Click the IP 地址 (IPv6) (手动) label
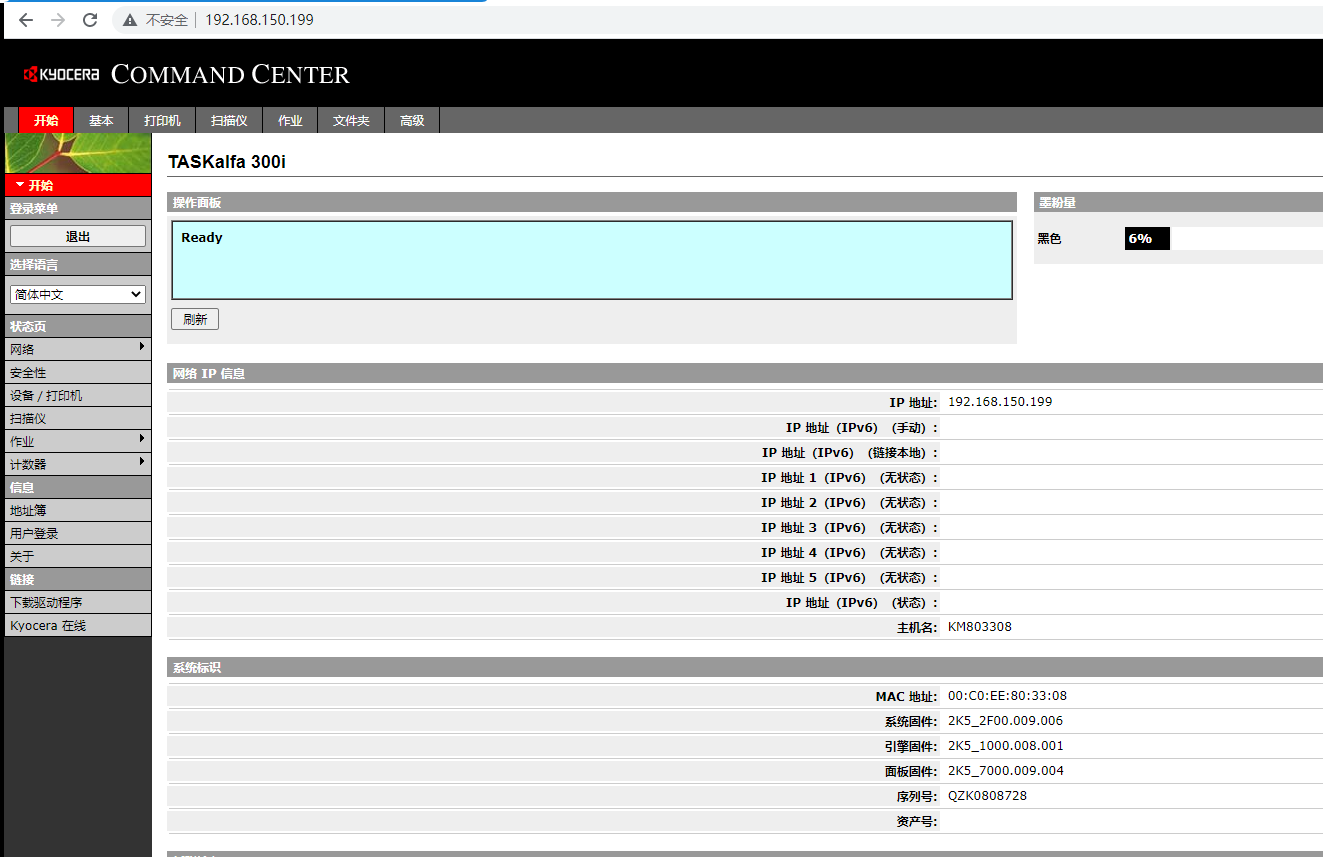Screen dimensions: 1323x857 pyautogui.click(x=863, y=428)
